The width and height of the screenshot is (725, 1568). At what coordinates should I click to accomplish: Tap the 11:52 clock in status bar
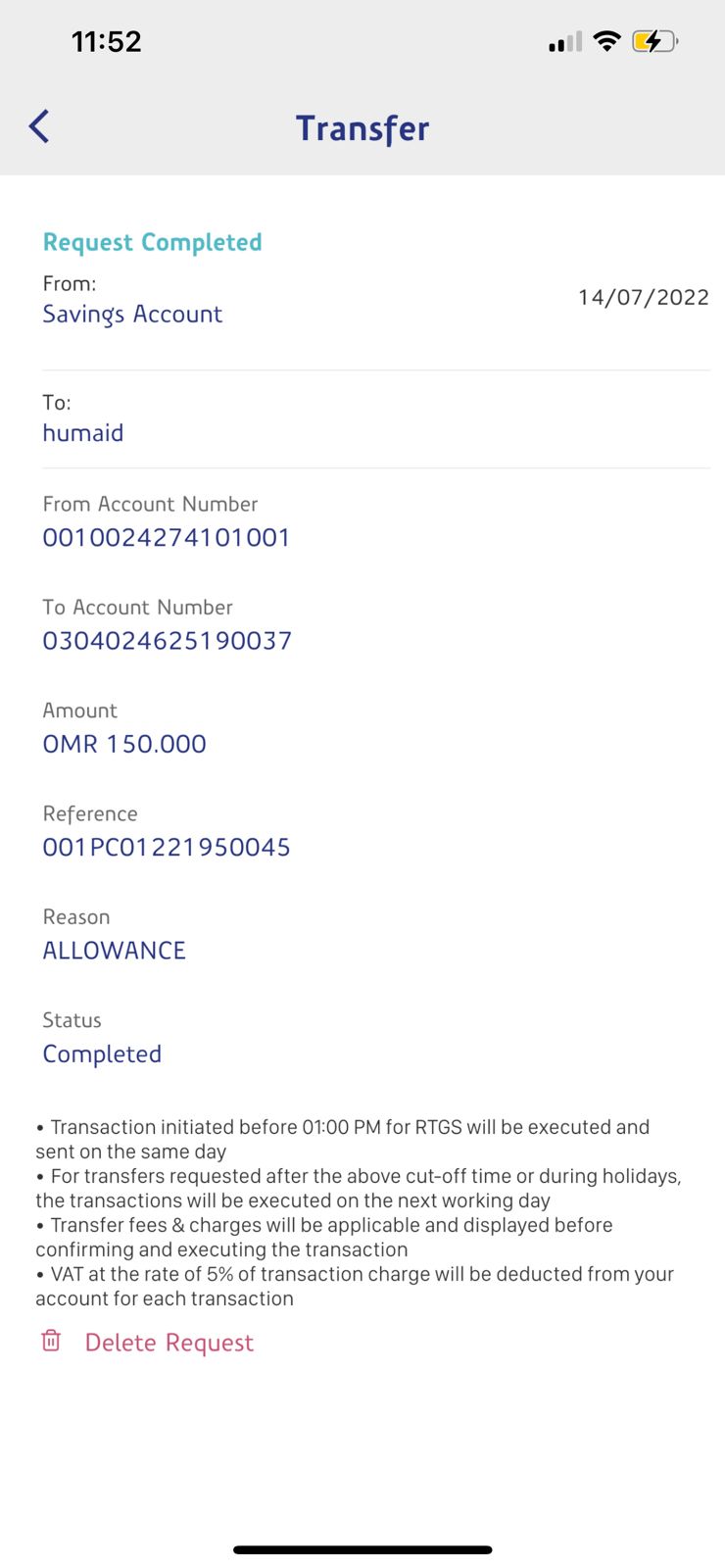pyautogui.click(x=107, y=41)
